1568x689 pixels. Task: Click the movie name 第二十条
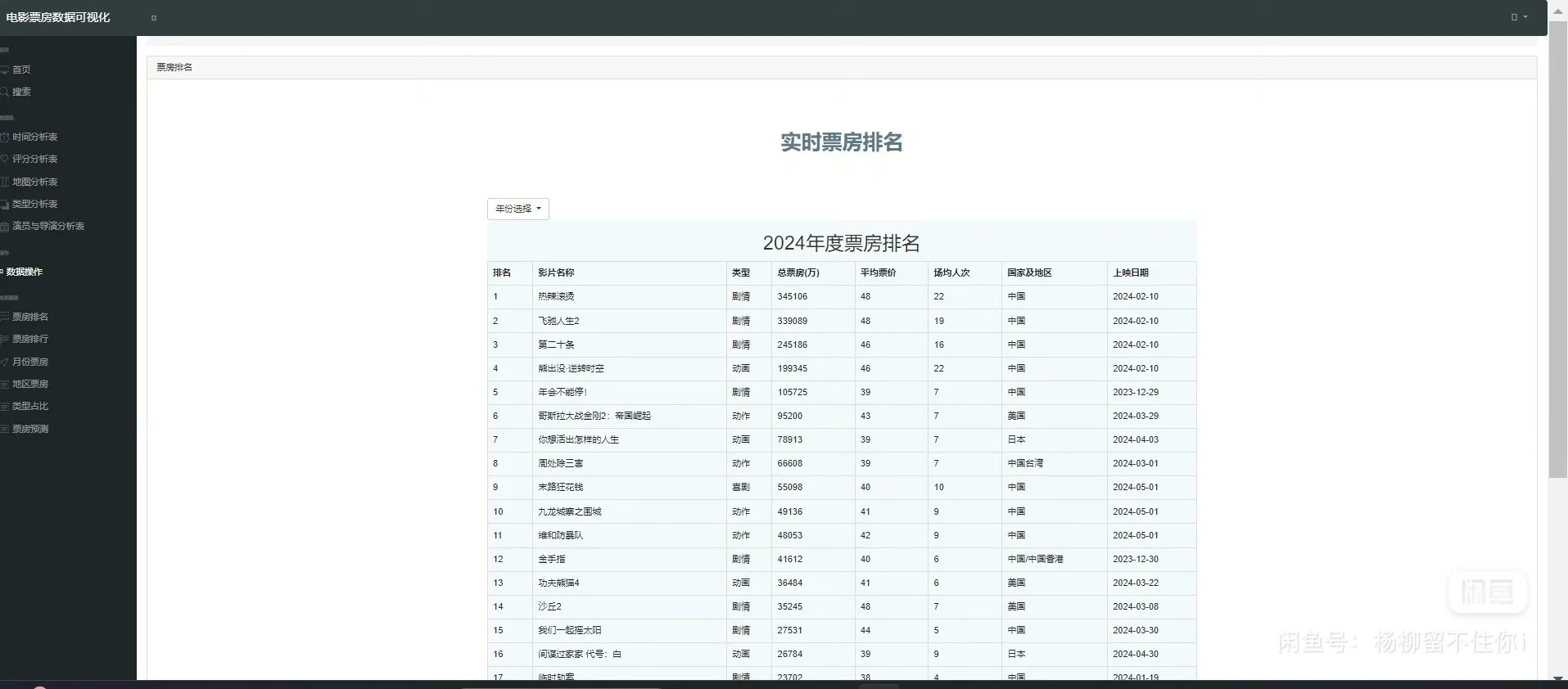pyautogui.click(x=556, y=345)
